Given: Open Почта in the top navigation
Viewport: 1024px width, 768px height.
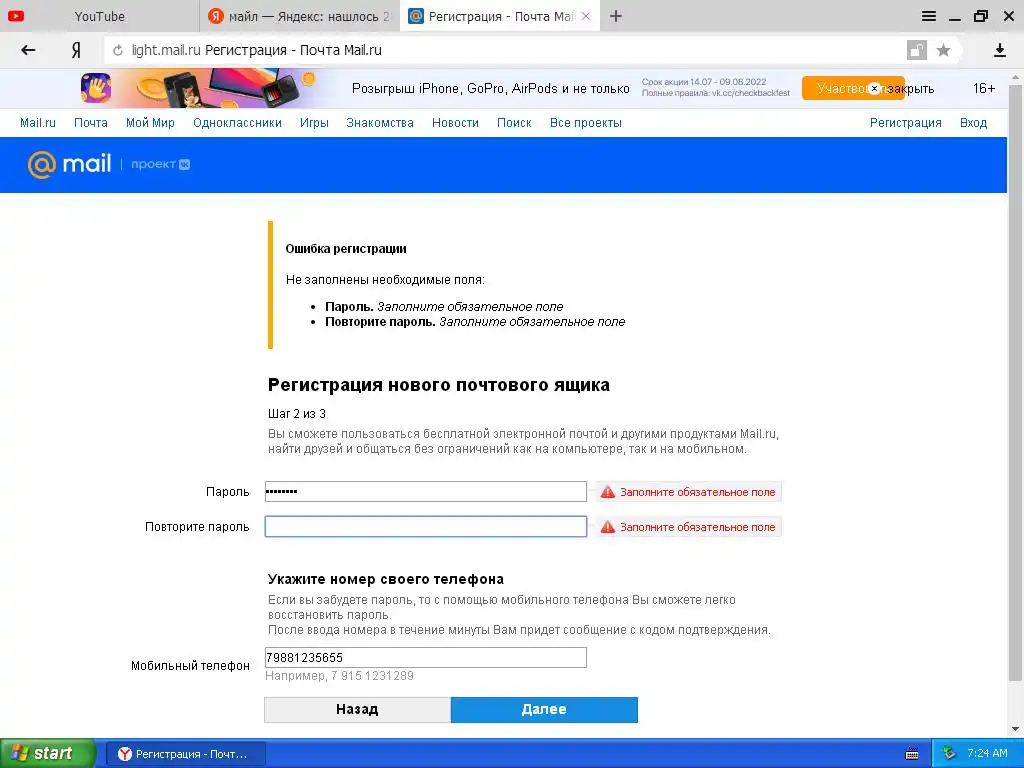Looking at the screenshot, I should point(91,123).
